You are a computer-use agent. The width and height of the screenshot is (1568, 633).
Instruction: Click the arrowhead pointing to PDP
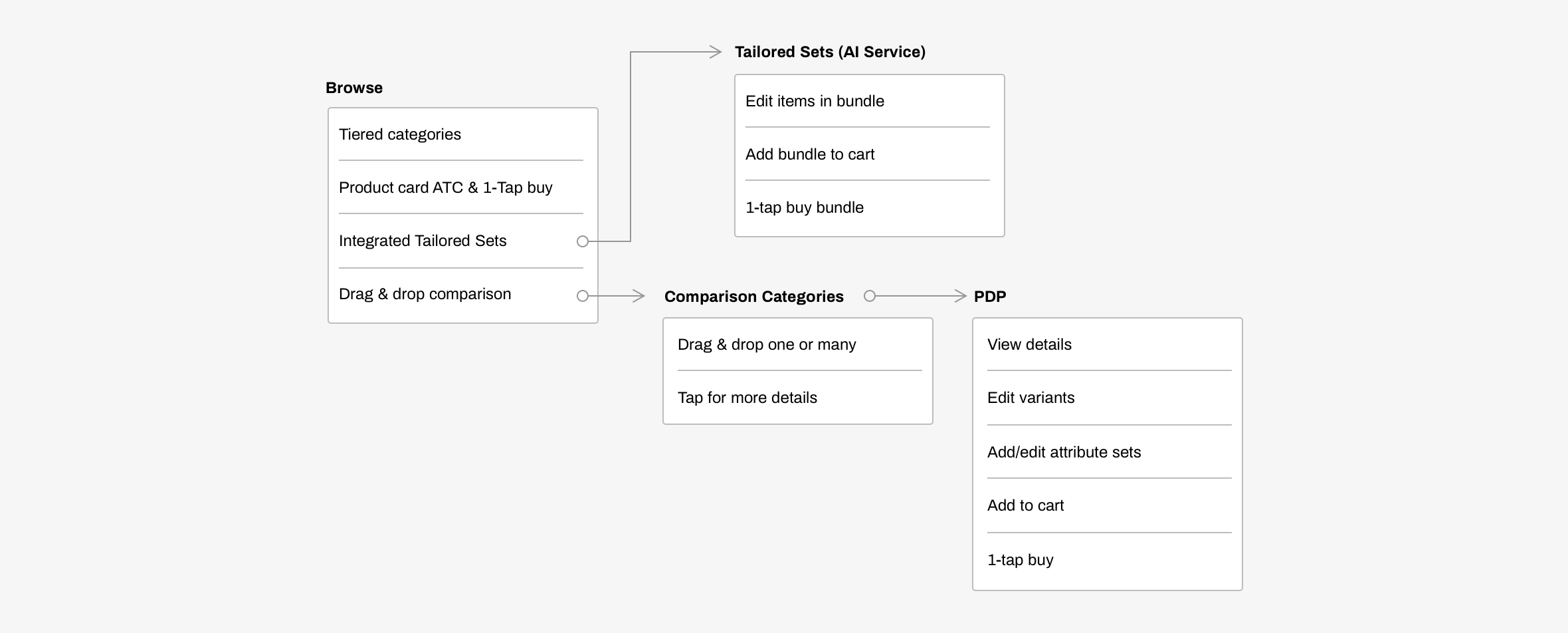click(960, 296)
